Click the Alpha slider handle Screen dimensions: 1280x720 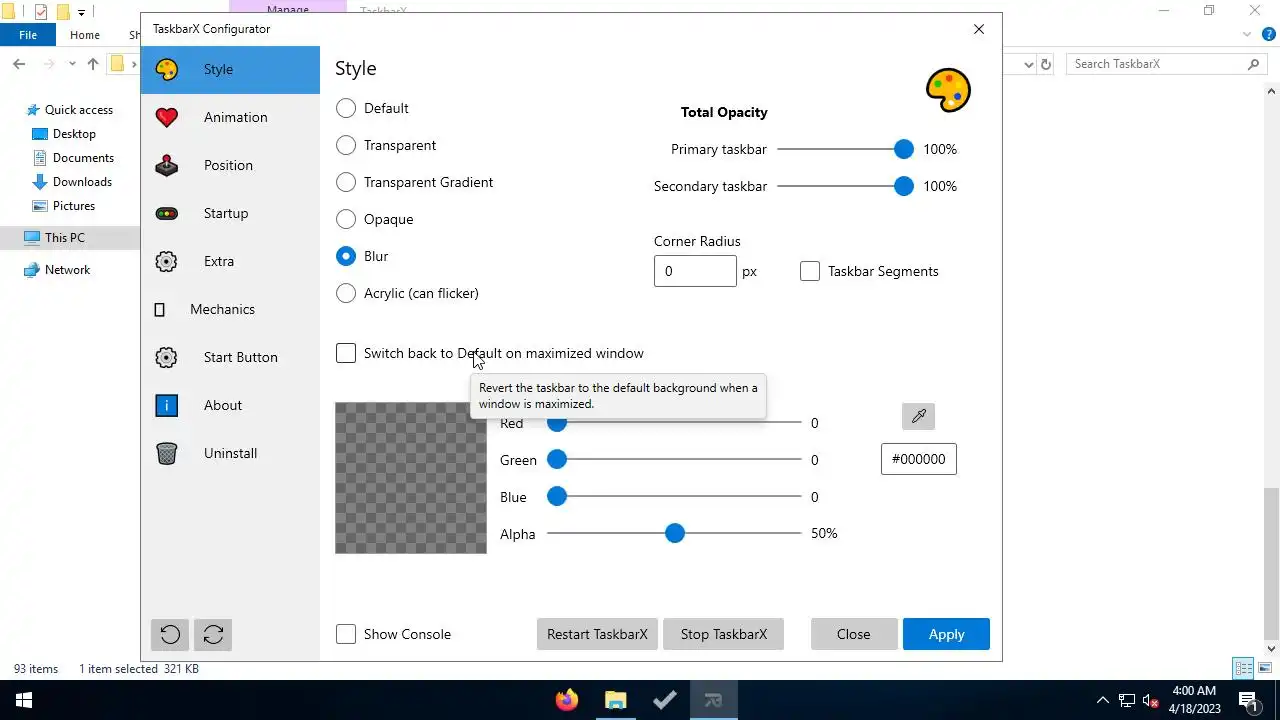click(x=675, y=534)
